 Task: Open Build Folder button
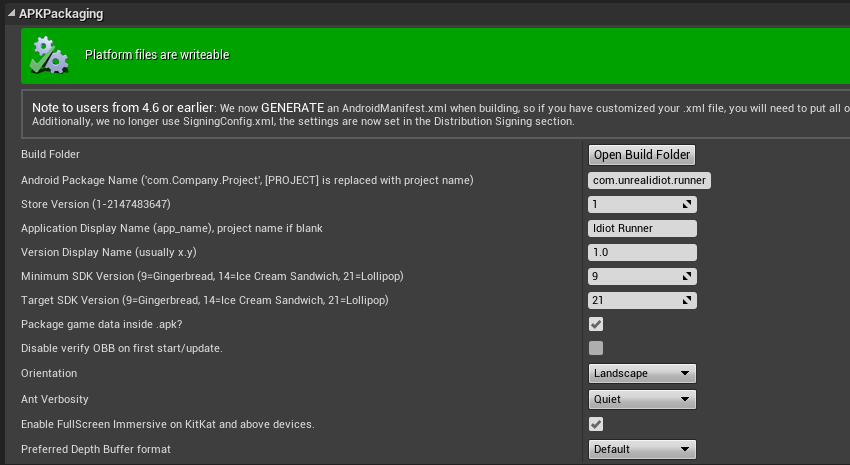coord(642,154)
